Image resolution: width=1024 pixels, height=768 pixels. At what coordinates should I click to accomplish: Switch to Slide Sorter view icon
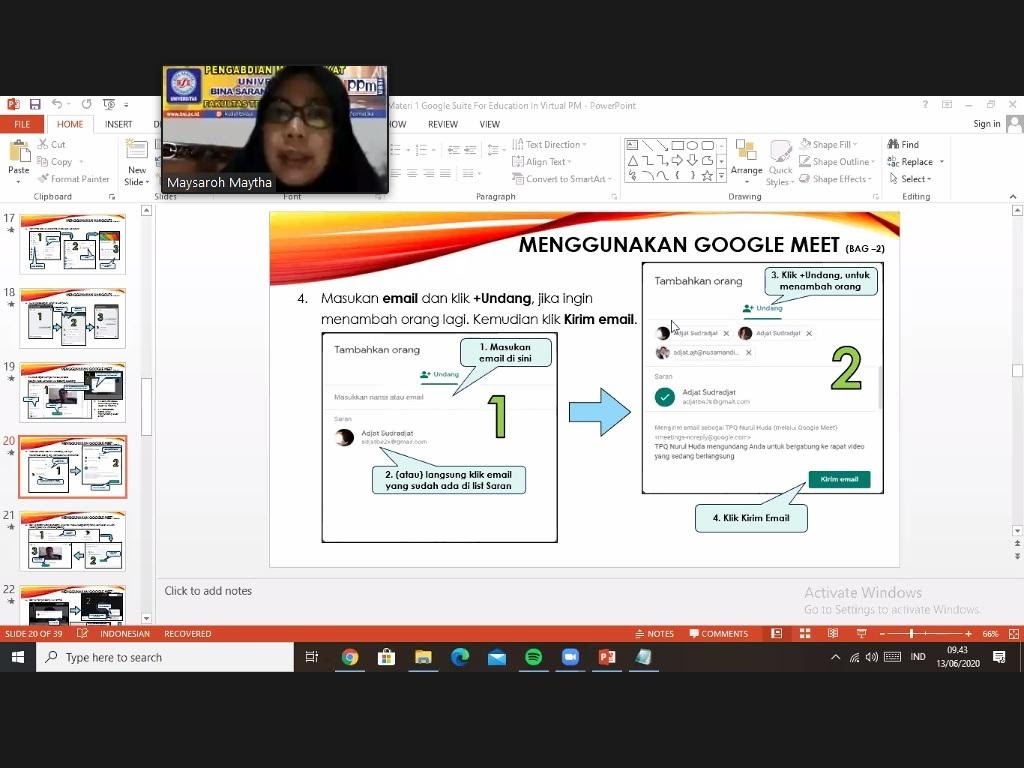(x=805, y=633)
